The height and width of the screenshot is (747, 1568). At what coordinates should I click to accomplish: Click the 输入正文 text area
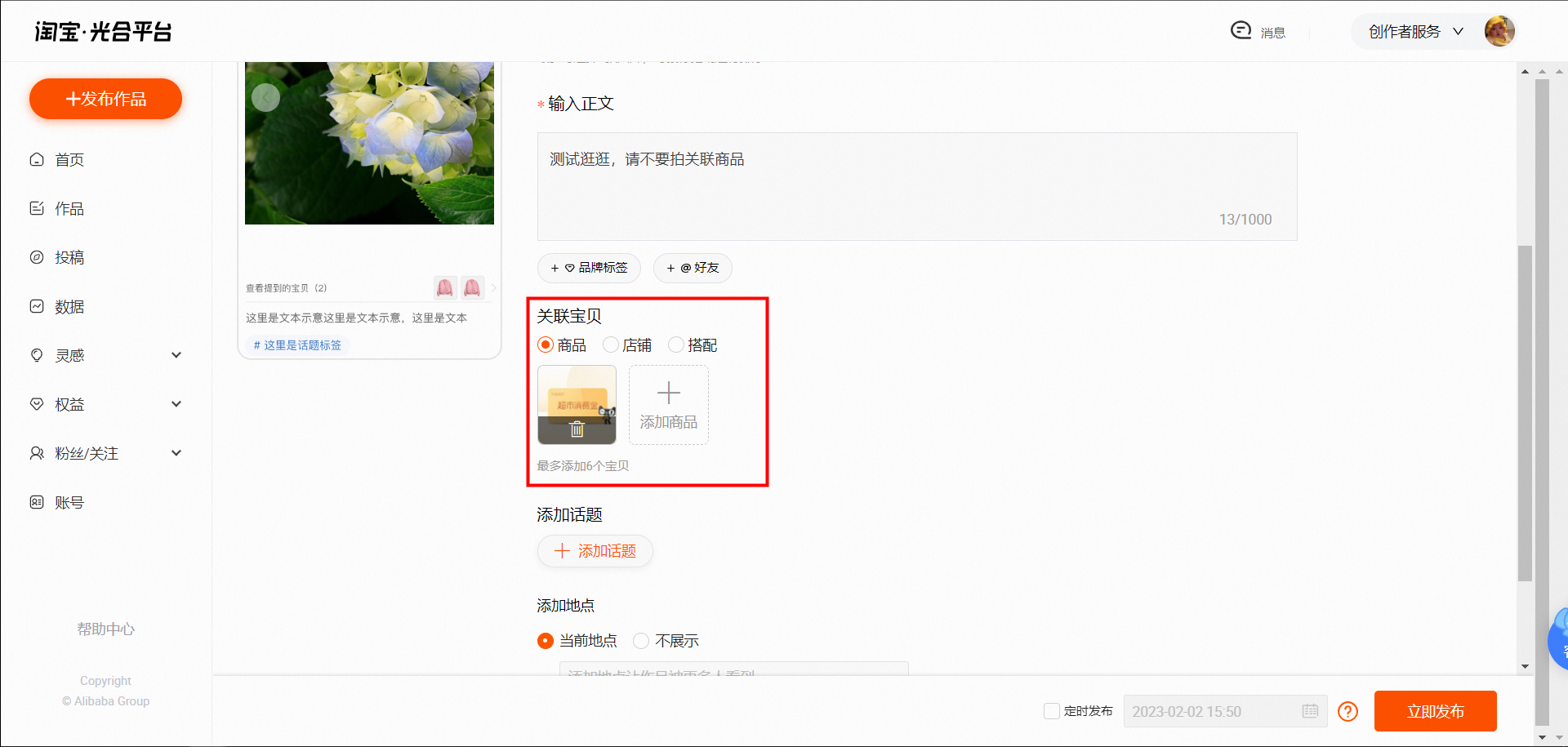[x=917, y=186]
